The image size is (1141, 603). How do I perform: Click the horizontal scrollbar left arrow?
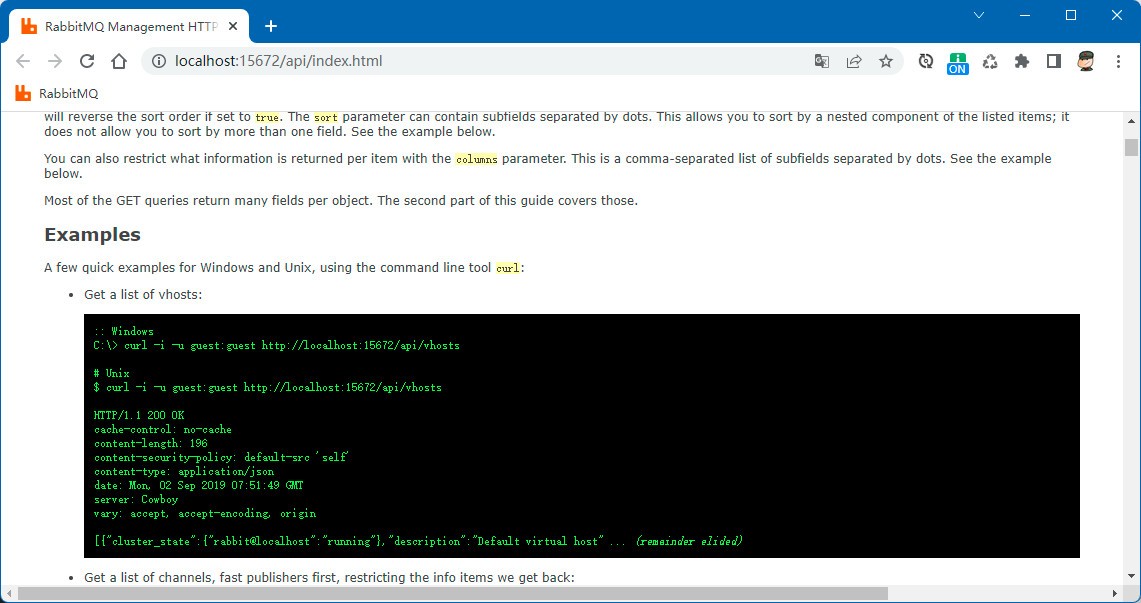tap(8, 594)
